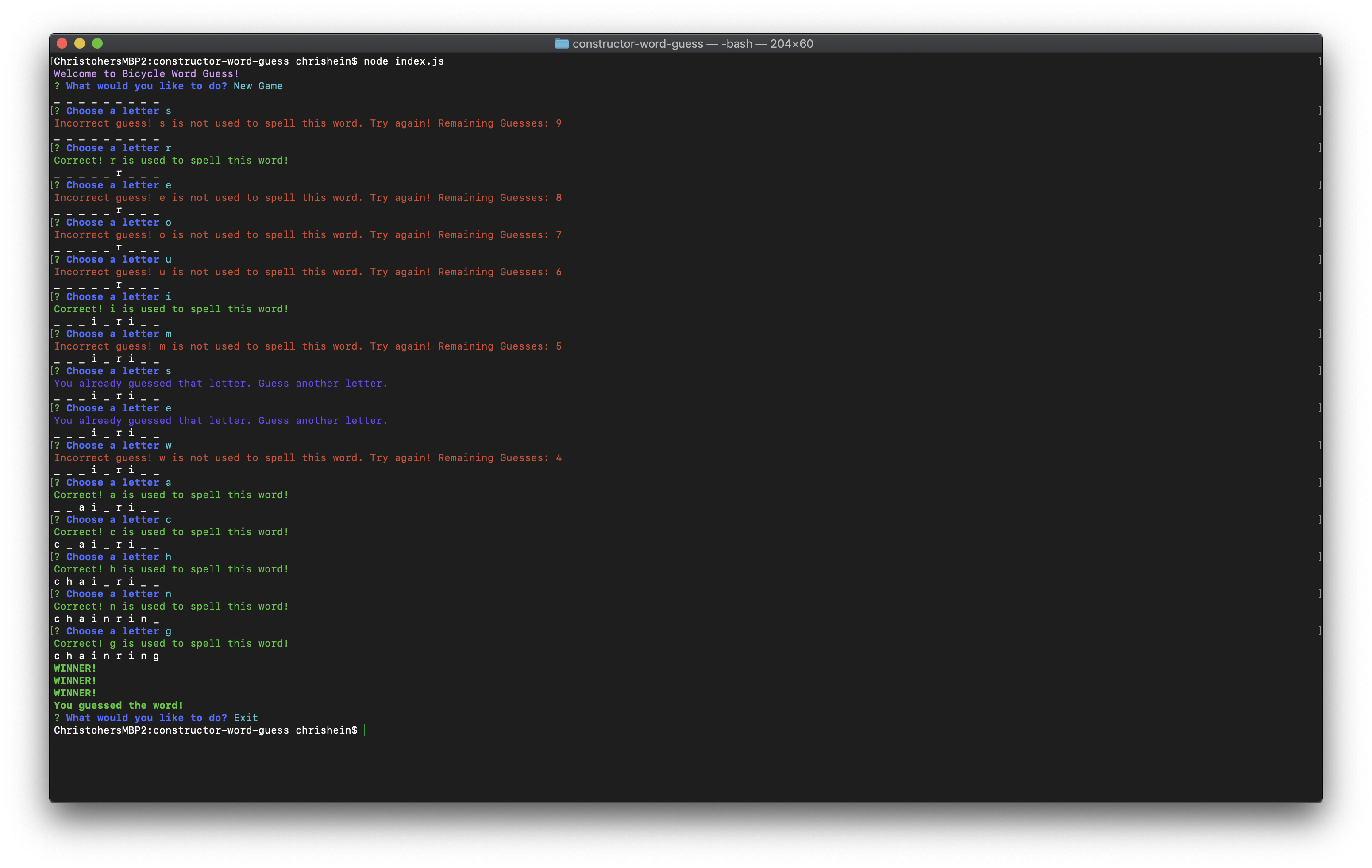
Task: Click the 'Welcome to Bicycle Word Guess!' line
Action: (146, 73)
